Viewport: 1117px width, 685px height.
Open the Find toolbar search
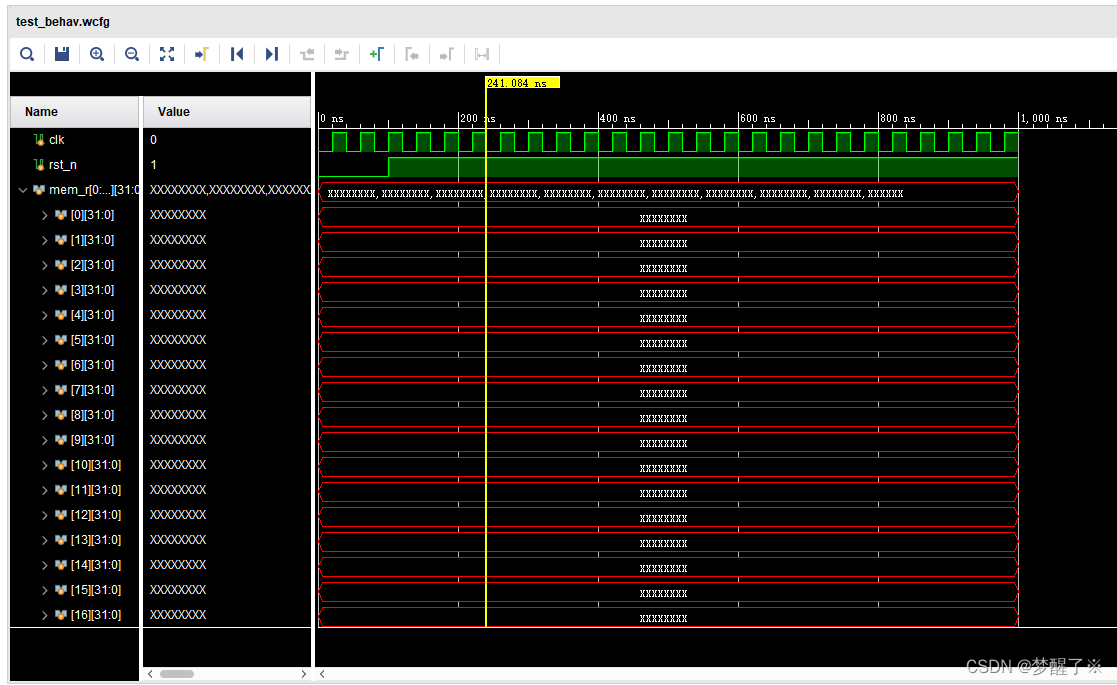(x=26, y=54)
